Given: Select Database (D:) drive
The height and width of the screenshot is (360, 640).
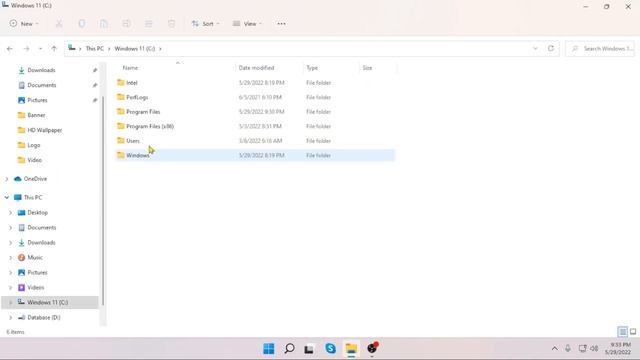Looking at the screenshot, I should [43, 318].
